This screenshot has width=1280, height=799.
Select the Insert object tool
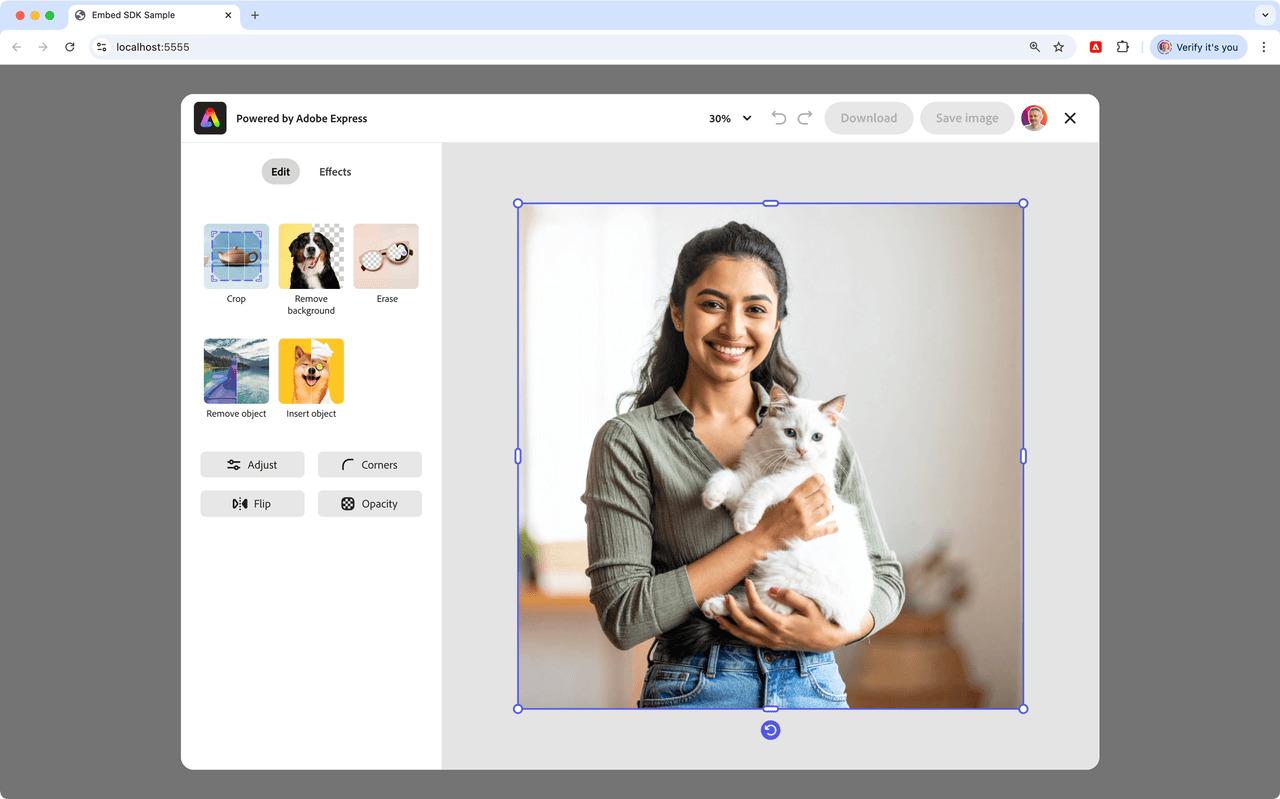click(311, 371)
